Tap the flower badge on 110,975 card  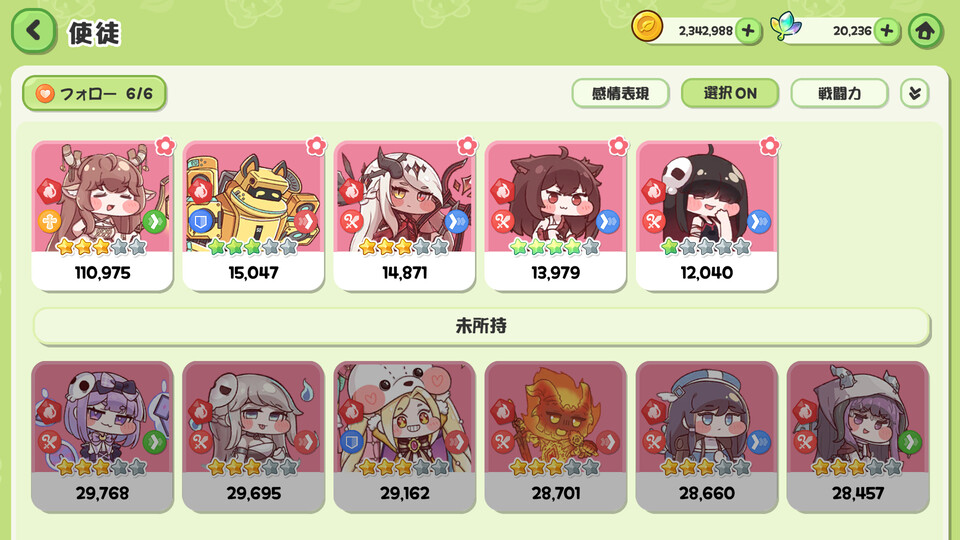click(165, 146)
